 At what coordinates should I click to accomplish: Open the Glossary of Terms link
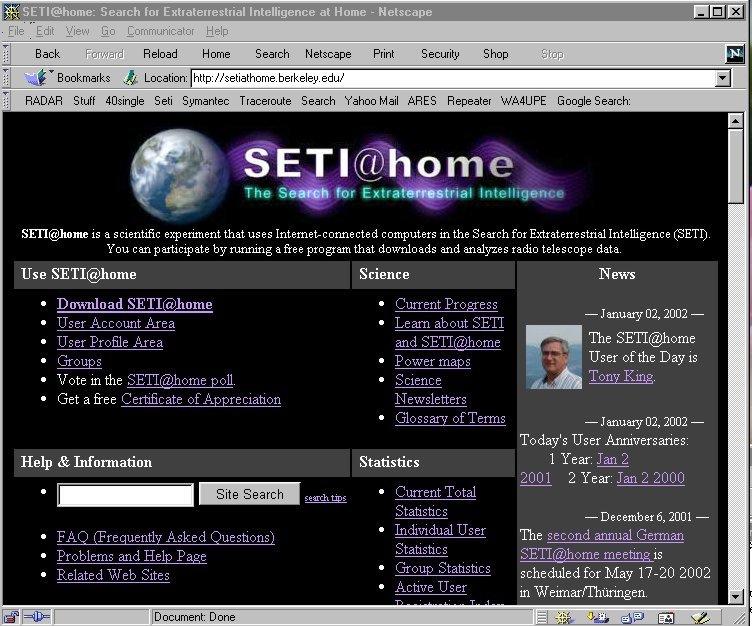[450, 418]
